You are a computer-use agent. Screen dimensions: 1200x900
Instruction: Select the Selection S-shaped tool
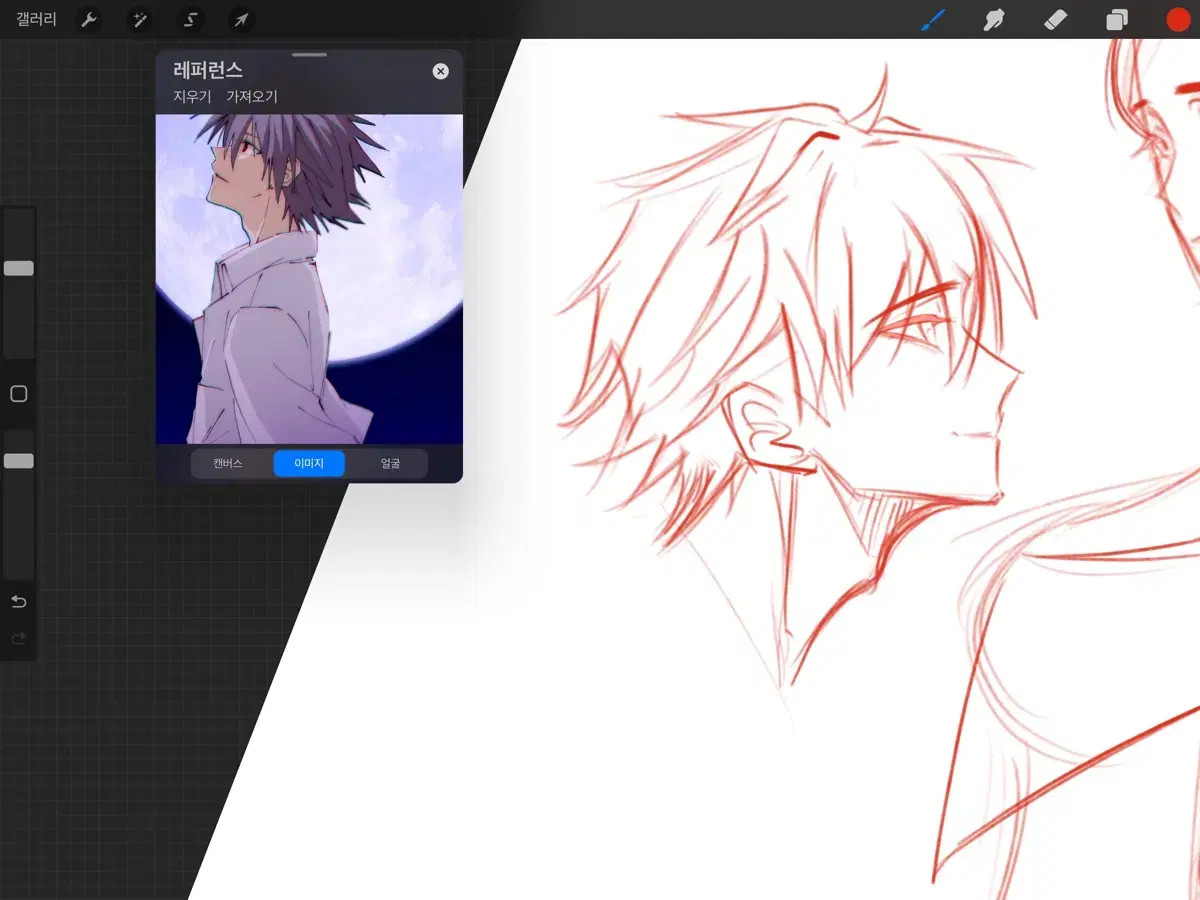coord(190,20)
